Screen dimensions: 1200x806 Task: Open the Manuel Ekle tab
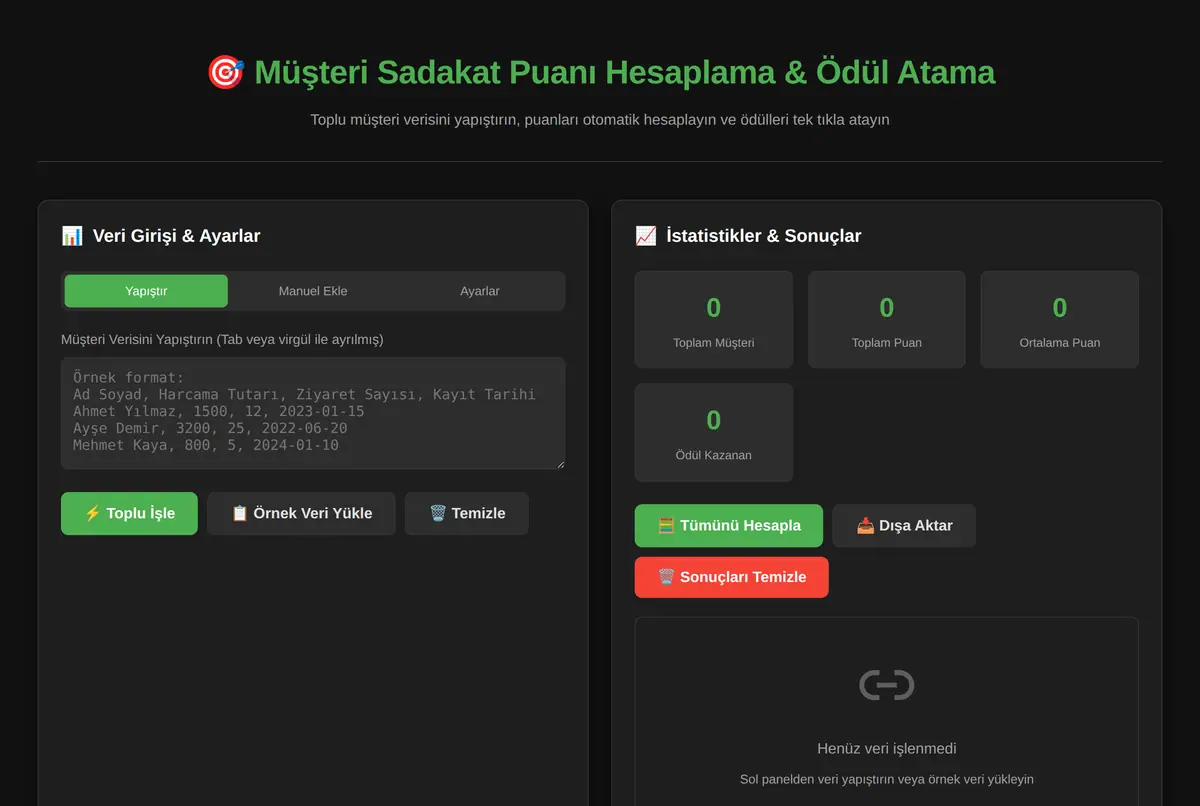click(313, 291)
